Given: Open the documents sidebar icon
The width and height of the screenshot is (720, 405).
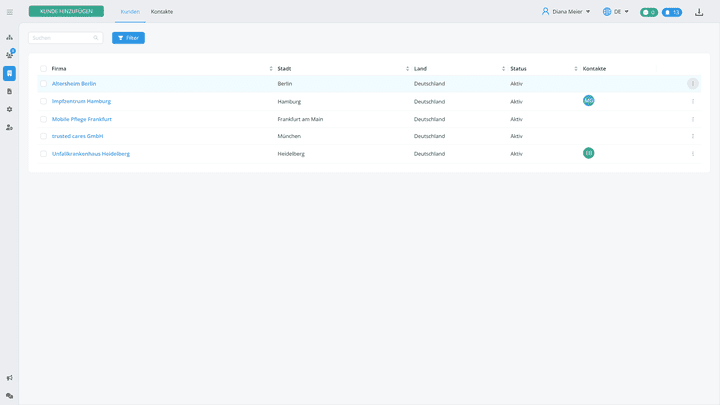Looking at the screenshot, I should pos(10,91).
